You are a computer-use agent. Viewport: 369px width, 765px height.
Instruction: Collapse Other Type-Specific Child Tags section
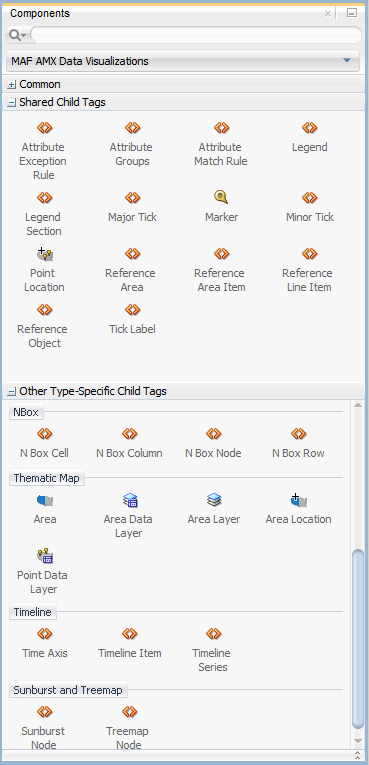click(x=12, y=392)
